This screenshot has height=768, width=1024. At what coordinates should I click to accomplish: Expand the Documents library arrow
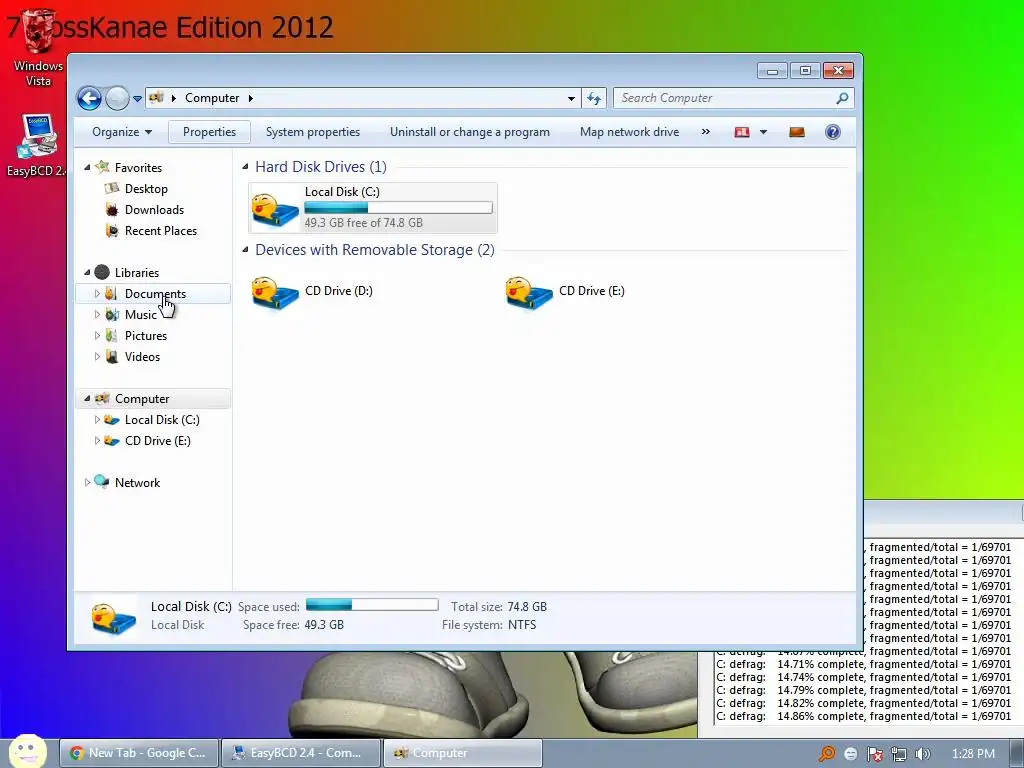pyautogui.click(x=97, y=294)
